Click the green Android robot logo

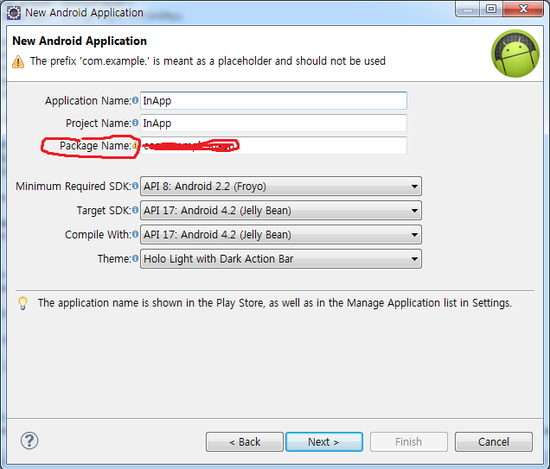coord(515,53)
